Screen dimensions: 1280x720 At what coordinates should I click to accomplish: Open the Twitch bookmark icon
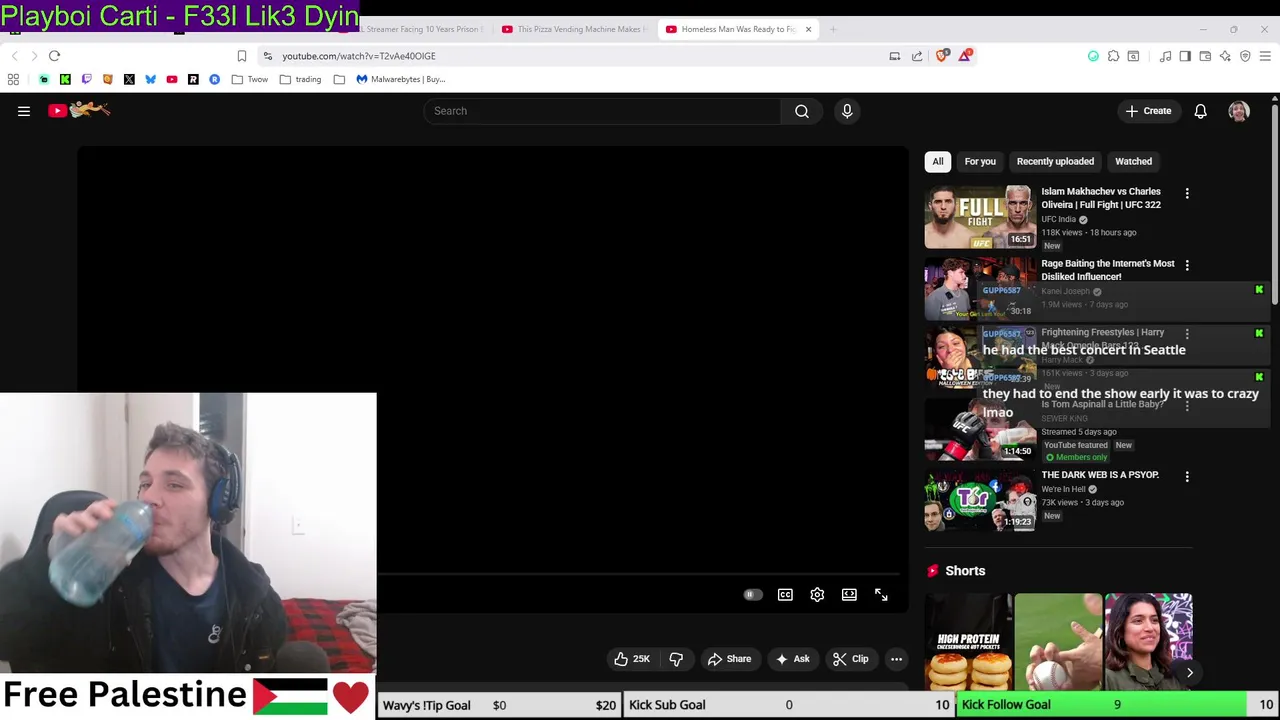tap(86, 79)
